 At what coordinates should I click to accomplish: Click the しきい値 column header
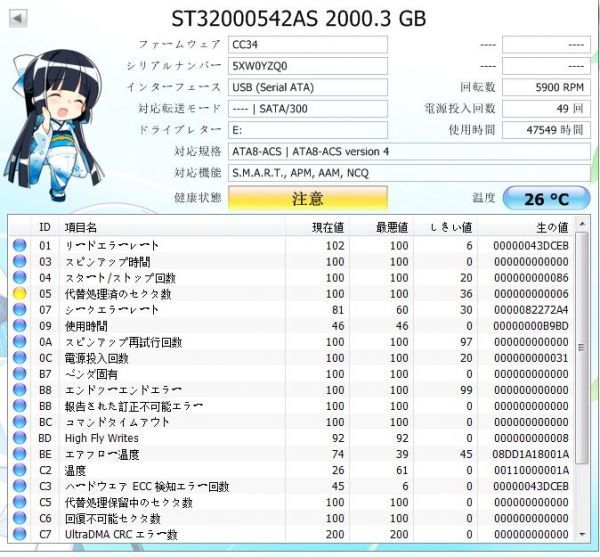[x=445, y=227]
